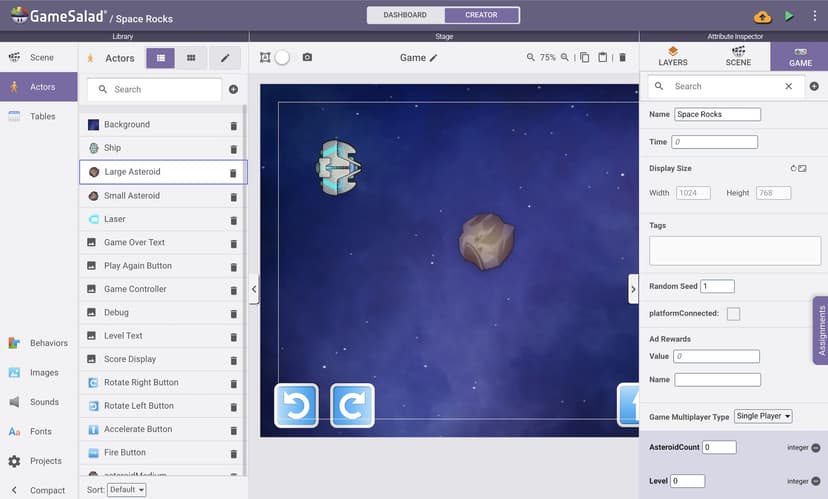The image size is (828, 499).
Task: Open Tables in the library sidebar
Action: coord(39,116)
